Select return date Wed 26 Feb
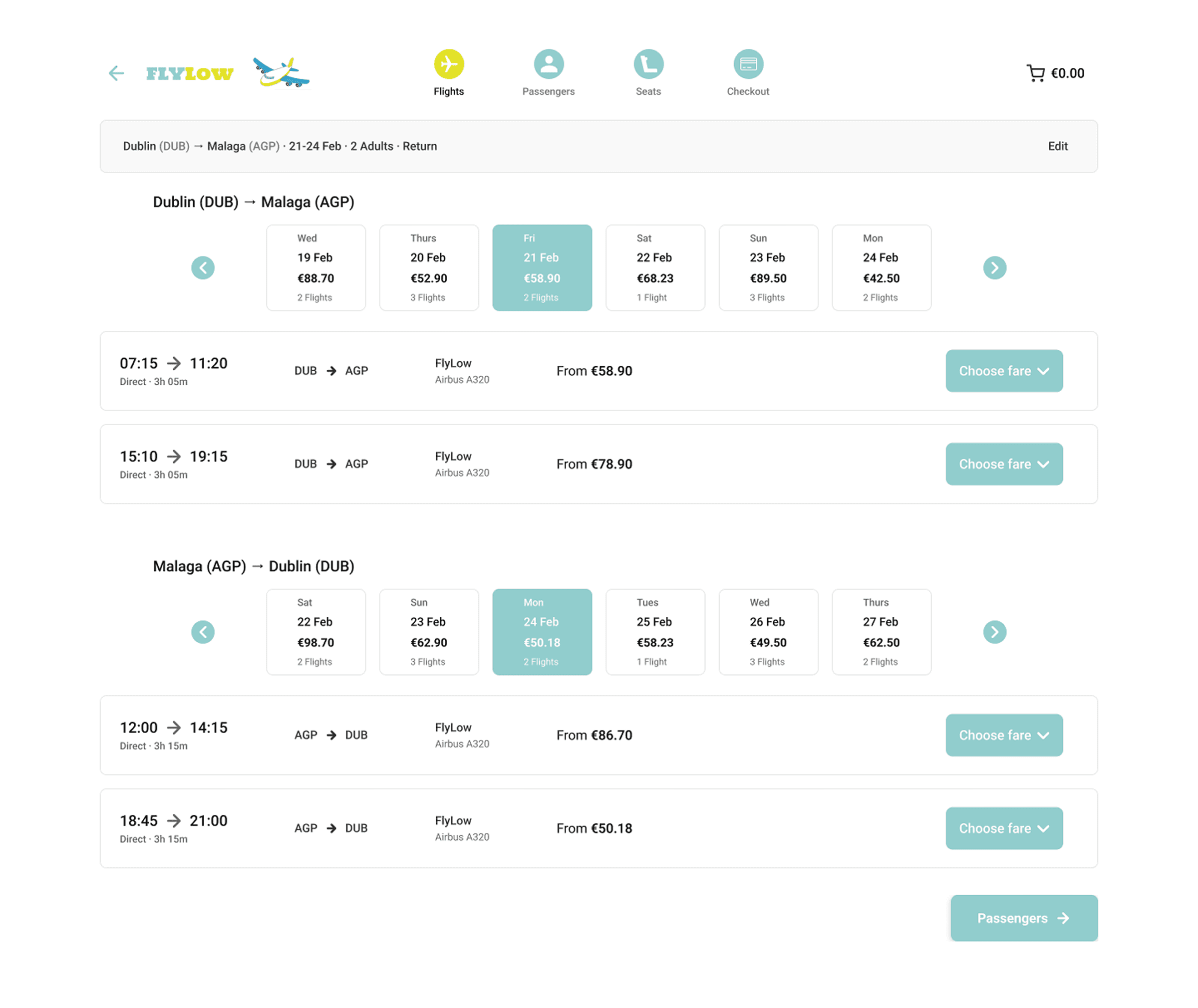Viewport: 1198px width, 1008px height. [768, 631]
